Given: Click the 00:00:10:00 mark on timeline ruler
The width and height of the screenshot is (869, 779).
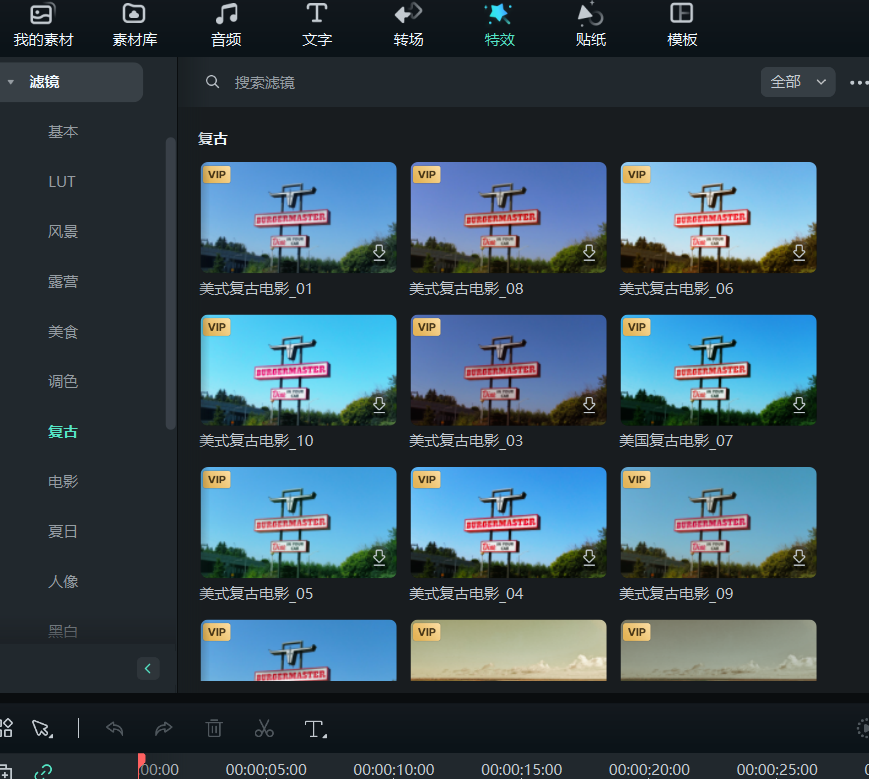Looking at the screenshot, I should coord(394,769).
